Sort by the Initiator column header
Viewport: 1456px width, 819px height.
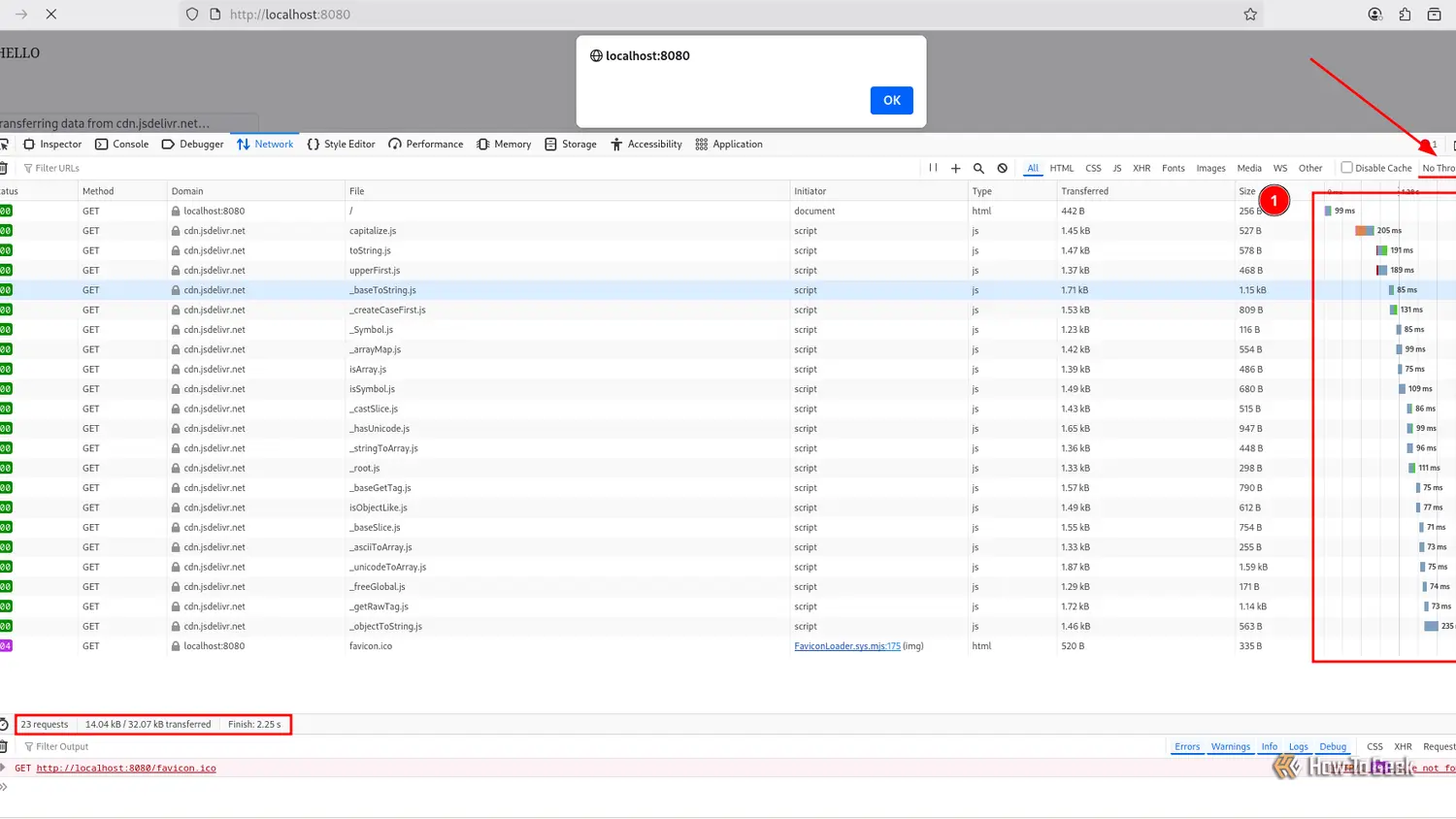click(878, 191)
